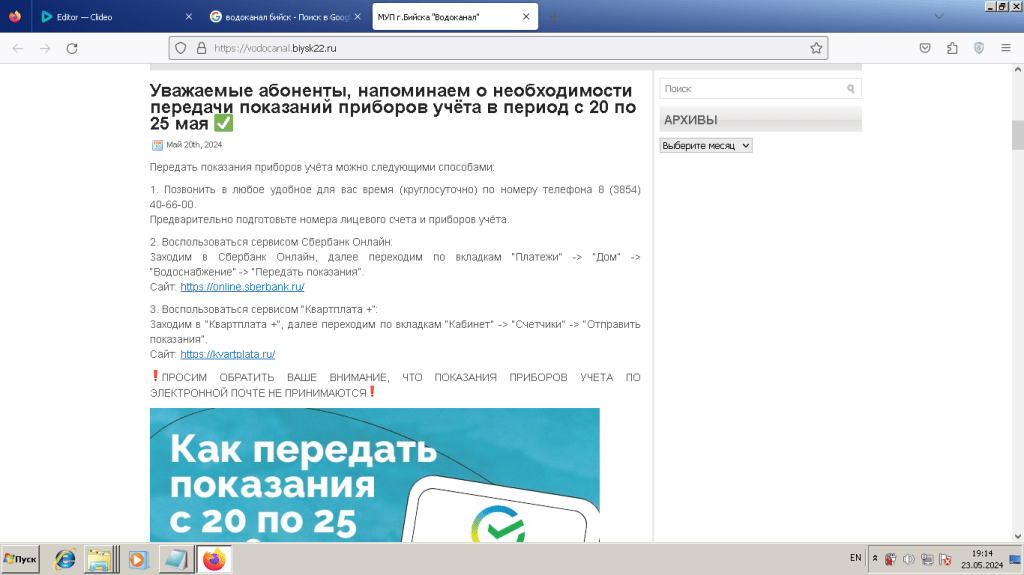Click the search magnifier icon in Поиск box
Image resolution: width=1024 pixels, height=575 pixels.
coord(851,89)
